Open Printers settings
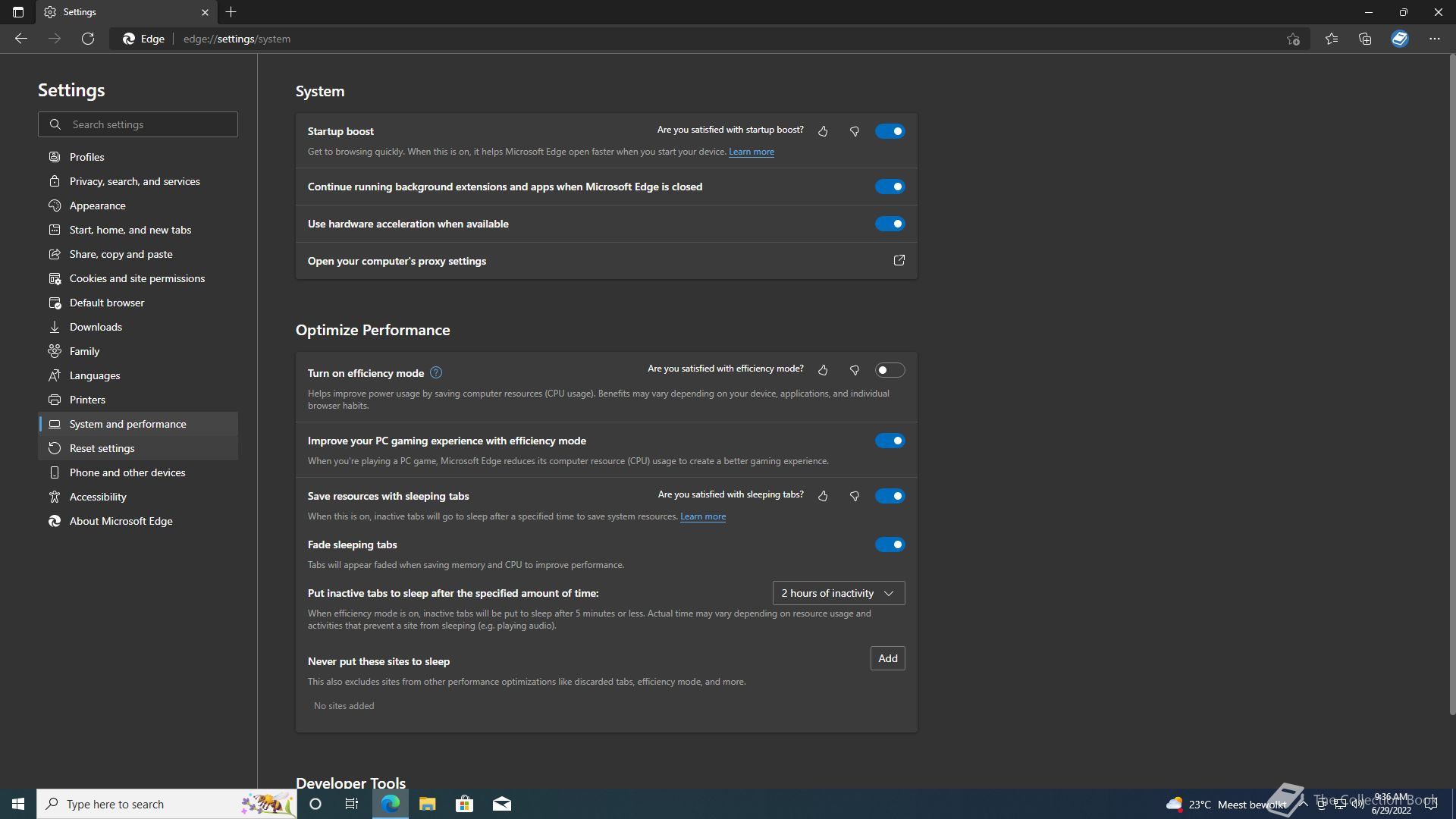This screenshot has height=819, width=1456. pos(138,400)
